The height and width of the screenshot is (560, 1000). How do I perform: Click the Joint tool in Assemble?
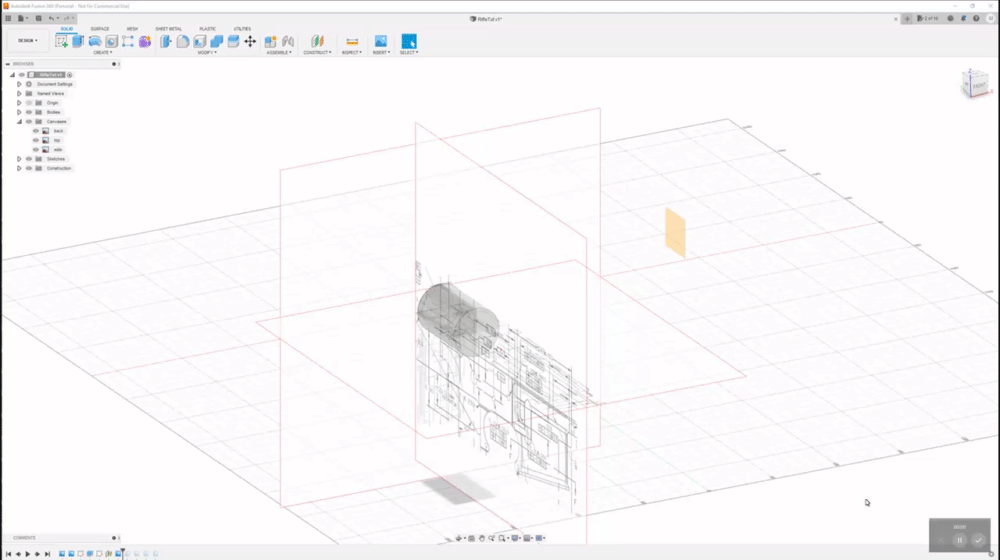pos(288,41)
